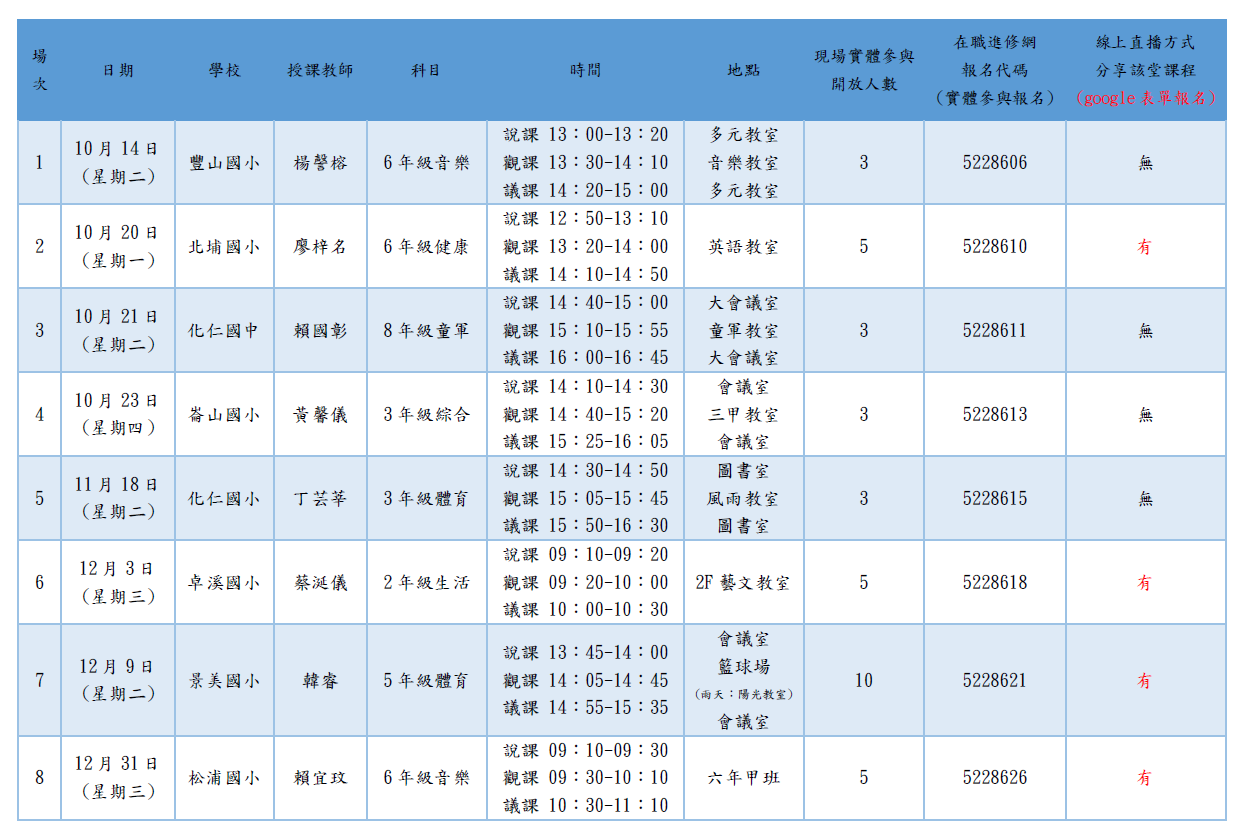The width and height of the screenshot is (1245, 839).
Task: Click the 日期 column header
Action: click(x=118, y=70)
